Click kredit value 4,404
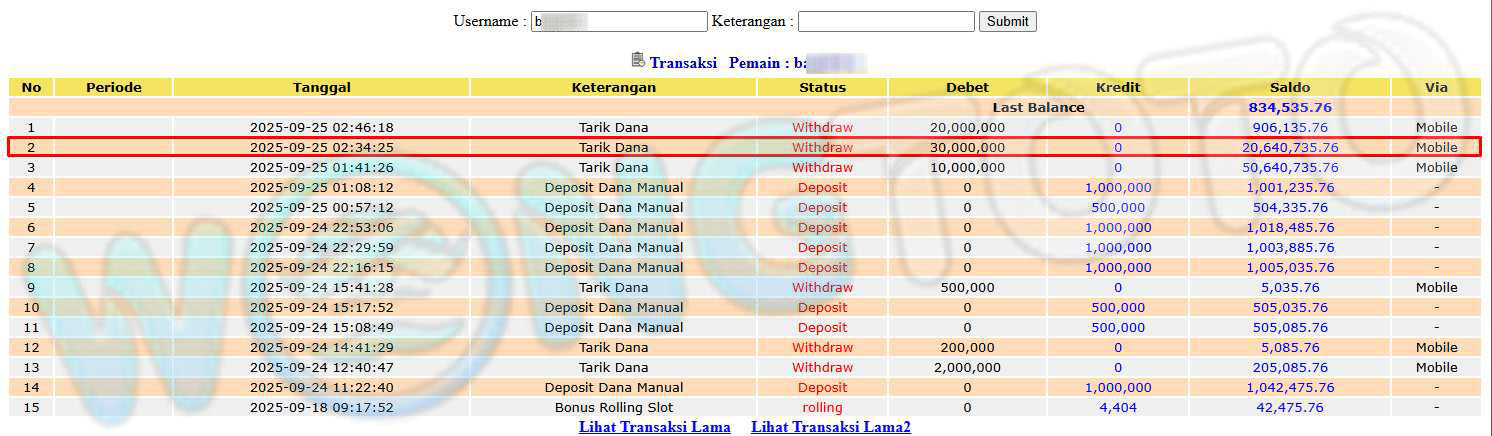The image size is (1492, 436). pos(1117,407)
